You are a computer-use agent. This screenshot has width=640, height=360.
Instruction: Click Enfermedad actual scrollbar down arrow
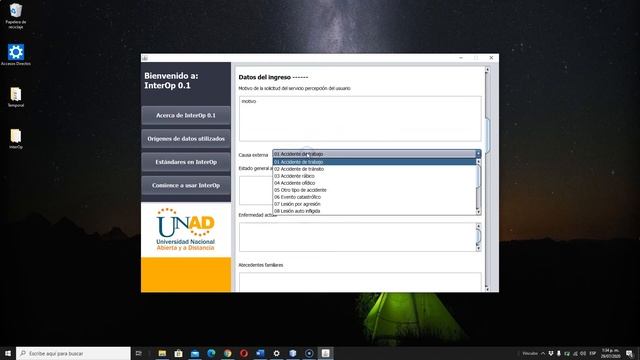click(x=478, y=248)
